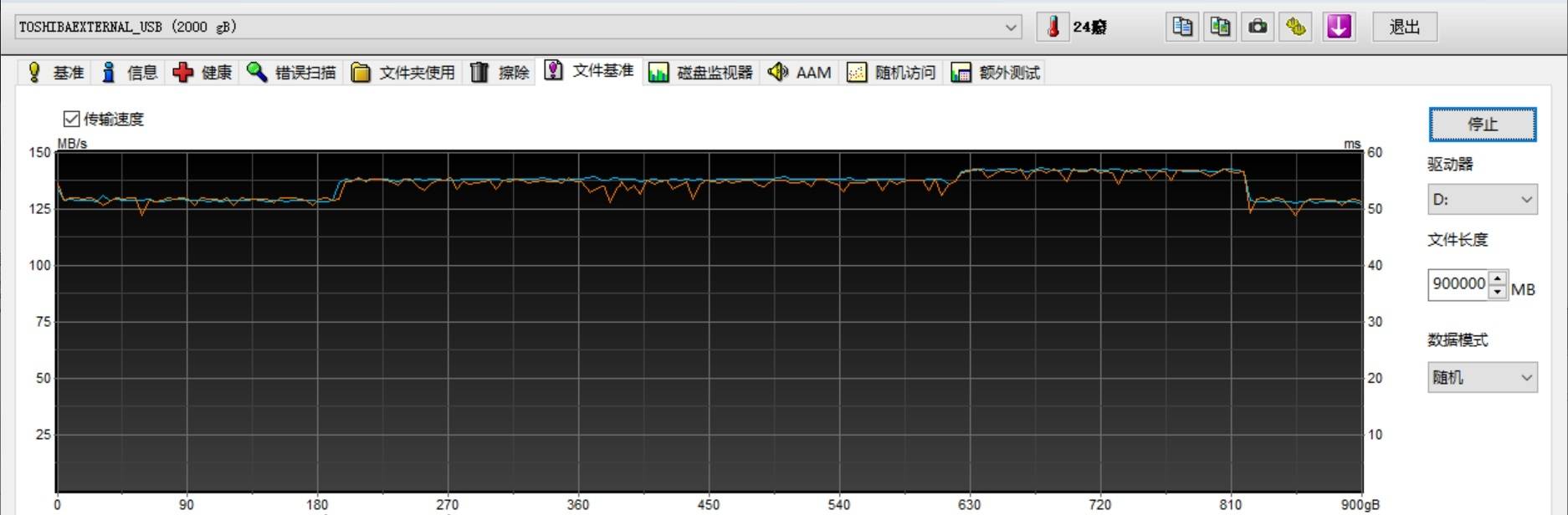
Task: Decrease file length with spinner down arrow
Action: click(x=1498, y=292)
